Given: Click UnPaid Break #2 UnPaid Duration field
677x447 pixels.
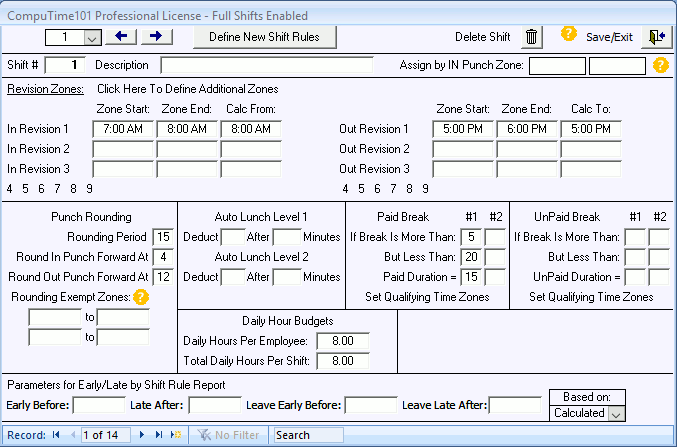Looking at the screenshot, I should pos(659,277).
